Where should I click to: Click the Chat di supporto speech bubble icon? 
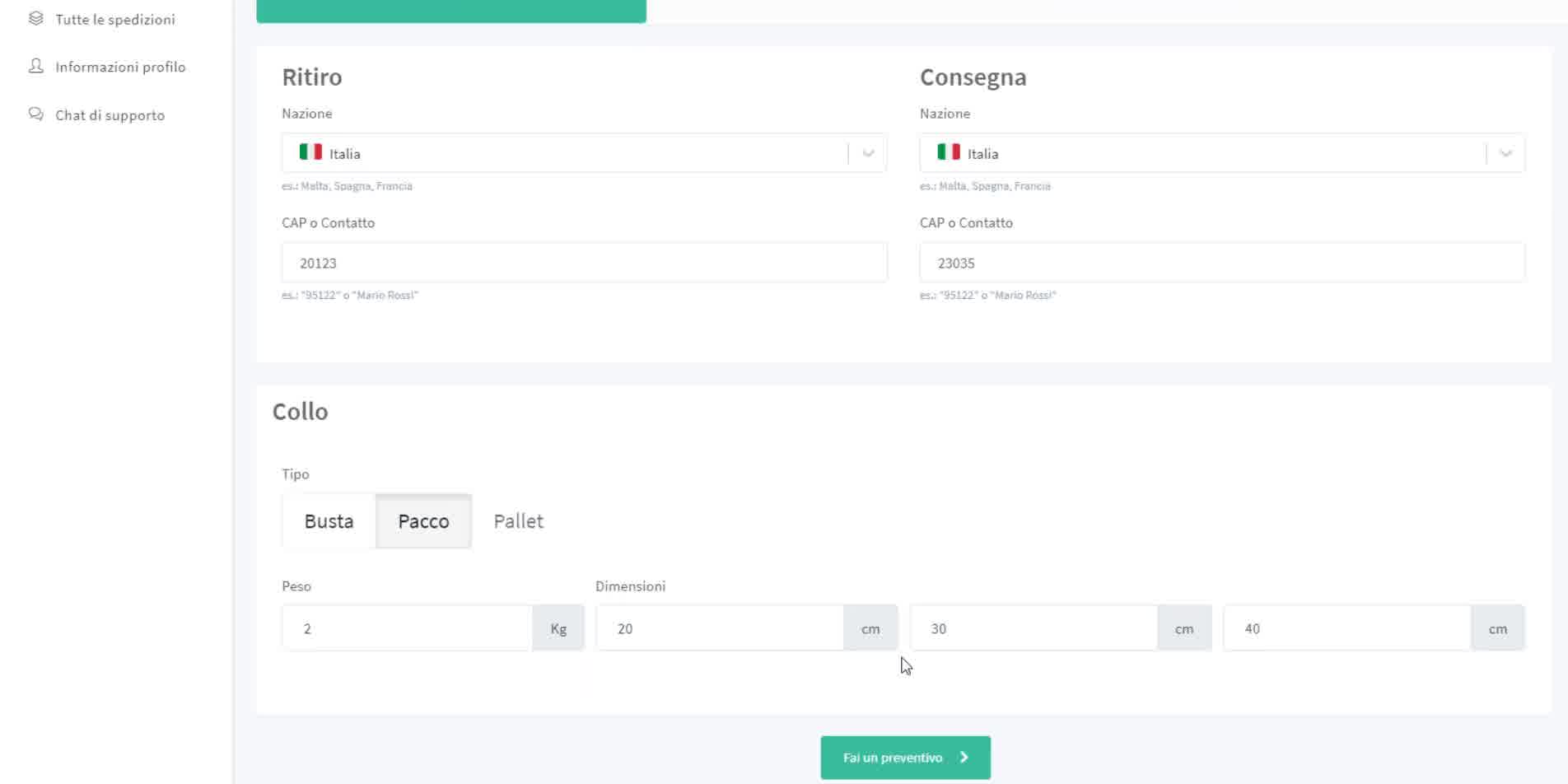coord(35,114)
